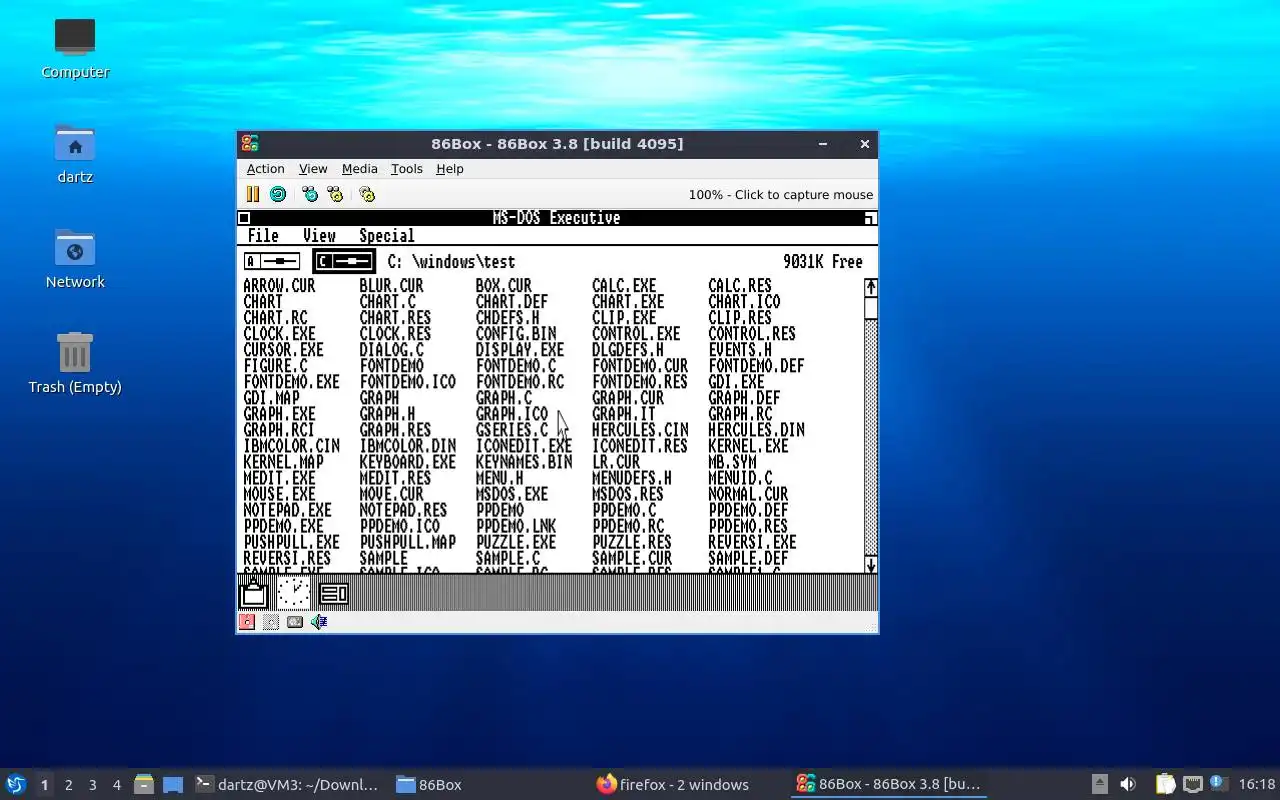This screenshot has width=1280, height=800.
Task: Activate the dartz@VM3 terminal taskbar button
Action: coord(287,784)
